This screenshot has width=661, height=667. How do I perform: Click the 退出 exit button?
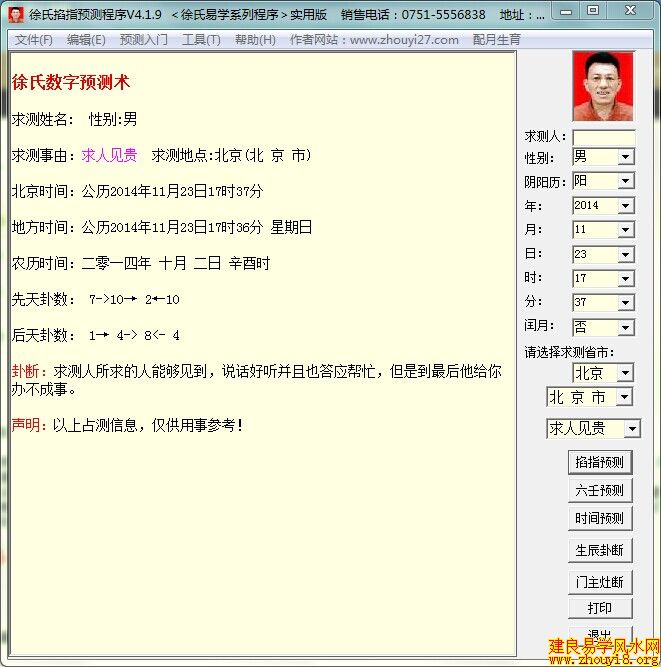click(600, 634)
